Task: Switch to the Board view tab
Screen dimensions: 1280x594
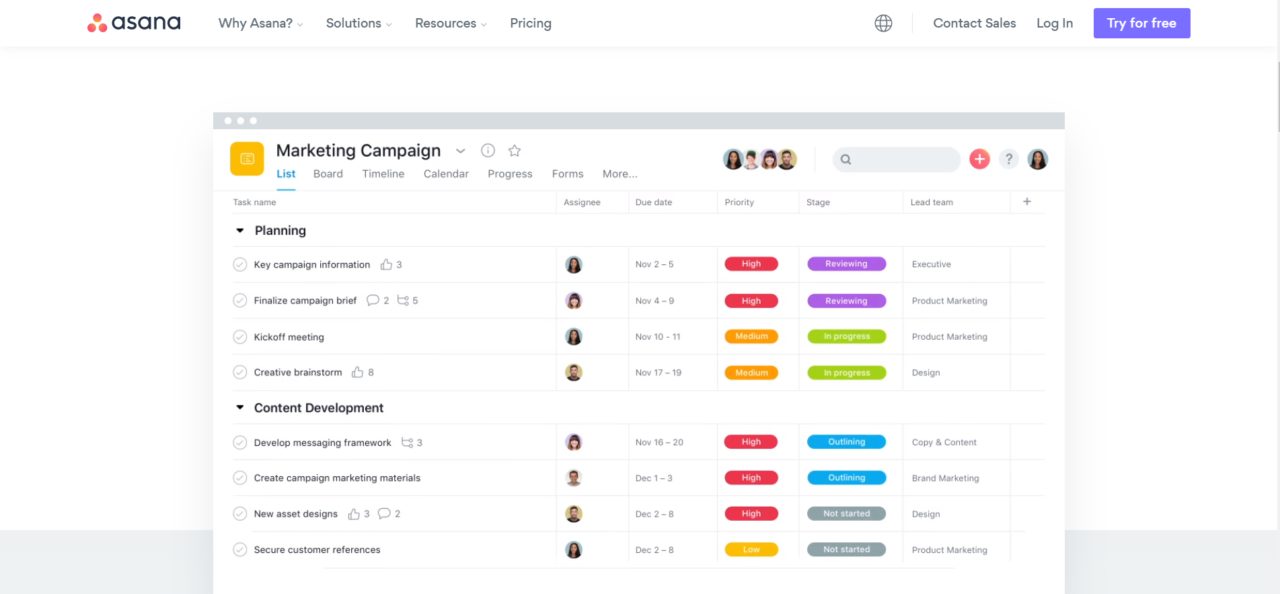Action: [328, 173]
